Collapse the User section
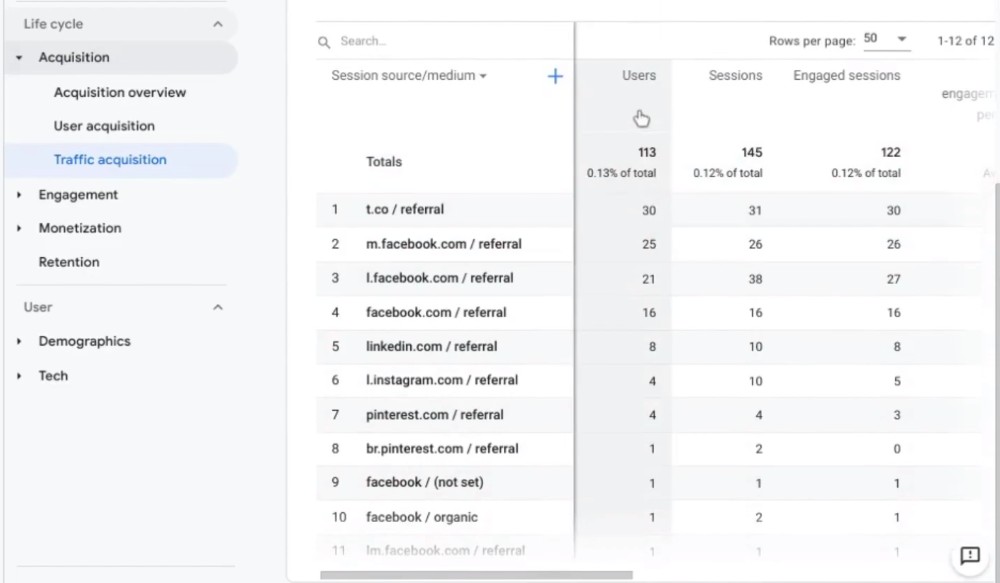This screenshot has height=583, width=1000. click(x=218, y=307)
